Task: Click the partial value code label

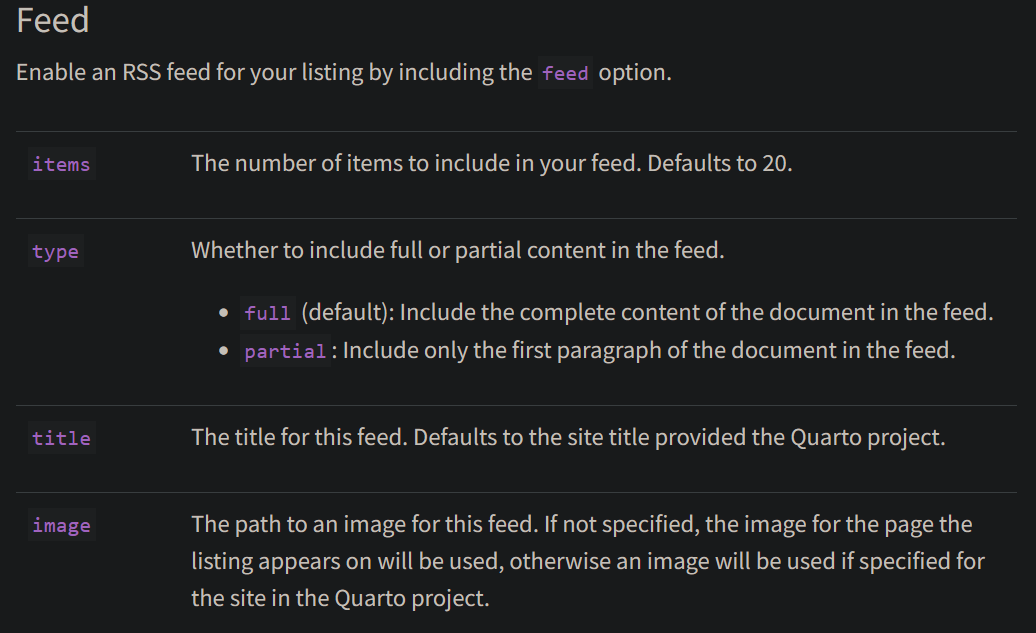Action: pos(285,351)
